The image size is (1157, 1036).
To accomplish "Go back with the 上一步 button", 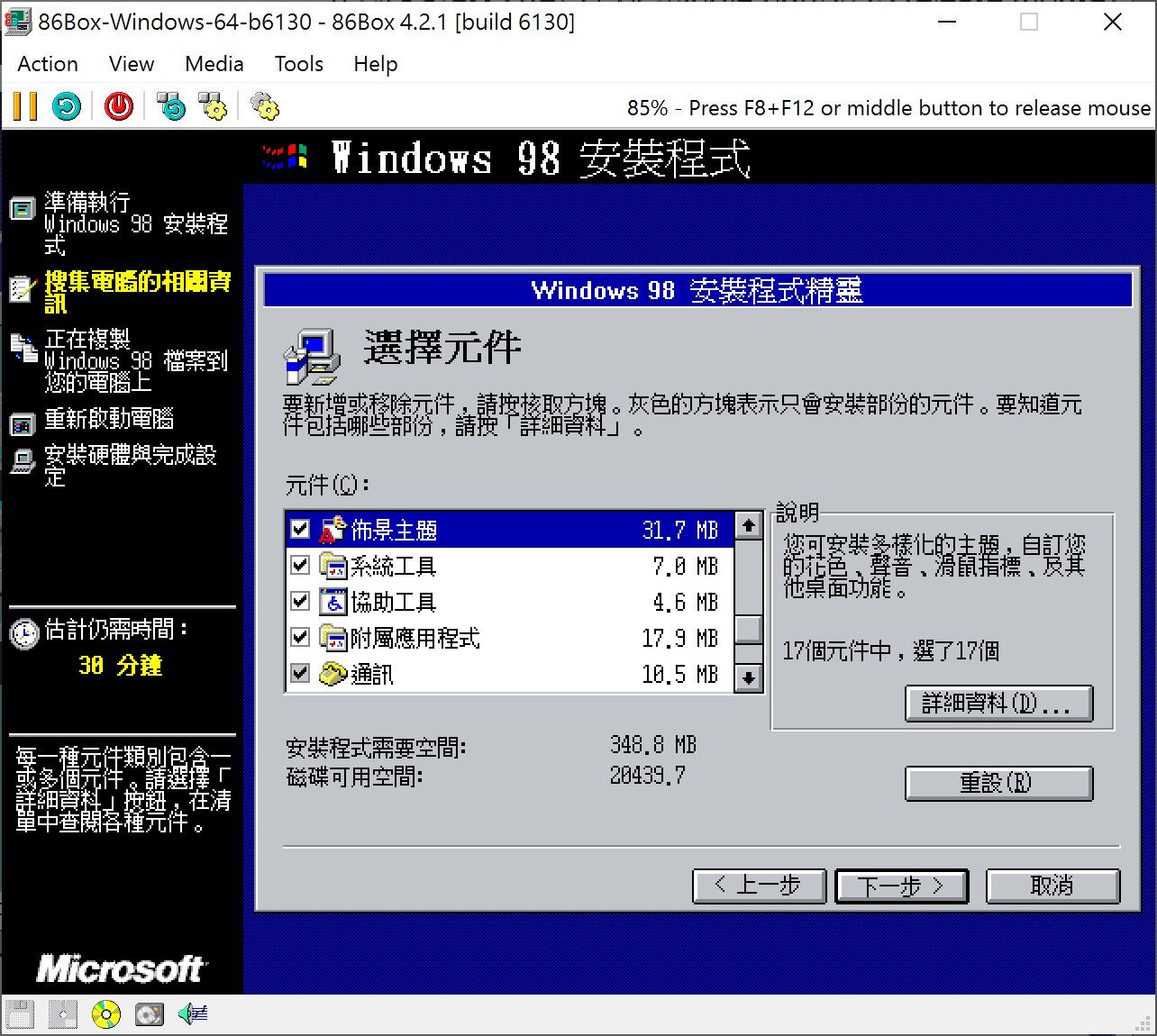I will pos(759,886).
